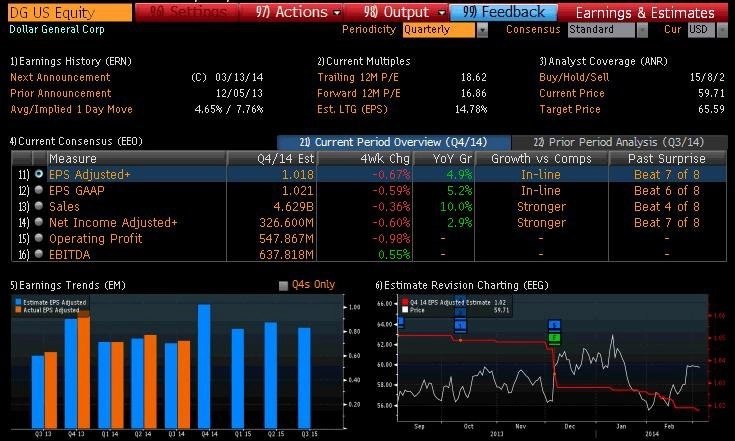The height and width of the screenshot is (441, 735).
Task: Click the Q4/14 Est column header
Action: pos(273,158)
